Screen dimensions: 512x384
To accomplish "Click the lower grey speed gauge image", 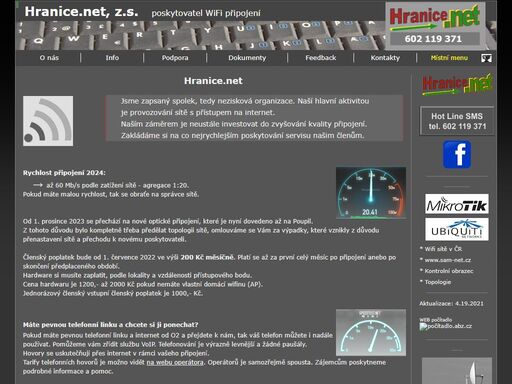I will click(x=371, y=332).
